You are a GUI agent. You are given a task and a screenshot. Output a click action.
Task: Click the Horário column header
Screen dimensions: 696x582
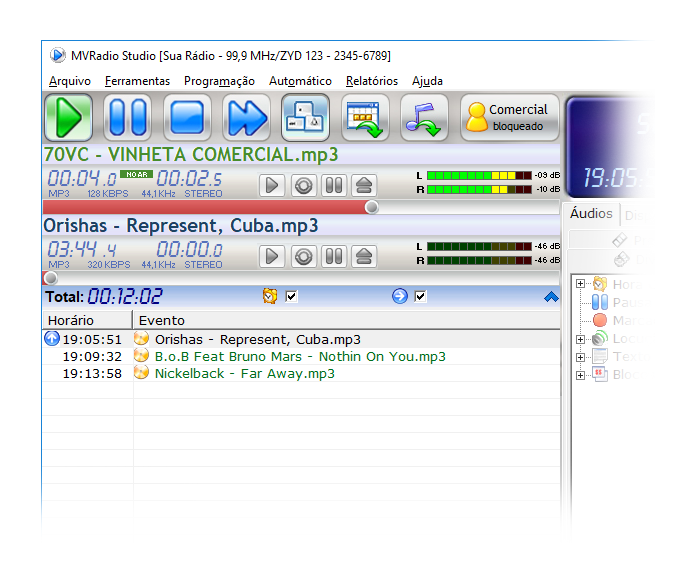pyautogui.click(x=87, y=320)
